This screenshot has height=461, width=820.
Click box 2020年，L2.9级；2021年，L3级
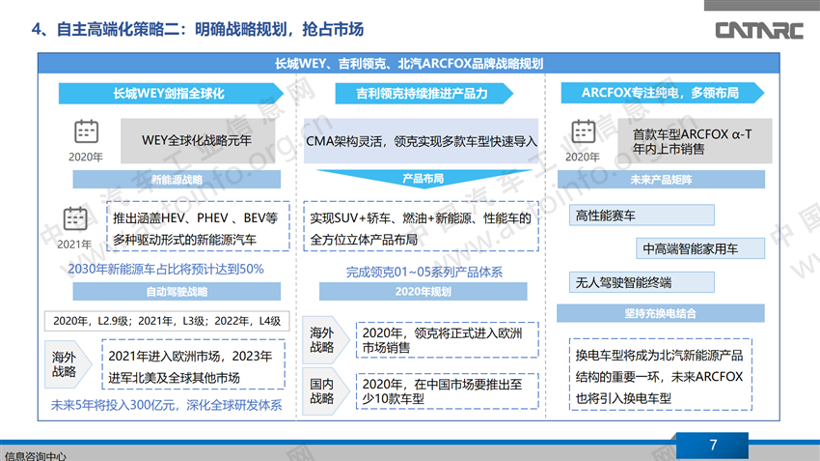(167, 321)
